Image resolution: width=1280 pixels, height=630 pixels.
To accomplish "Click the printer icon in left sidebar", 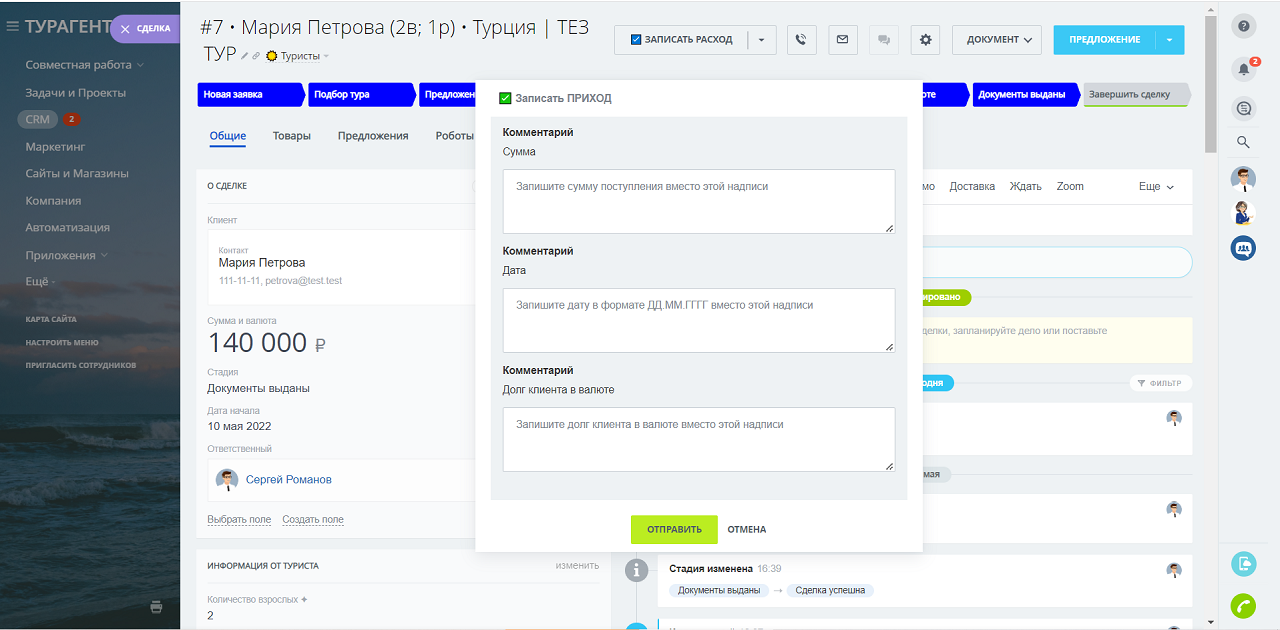I will click(x=156, y=607).
